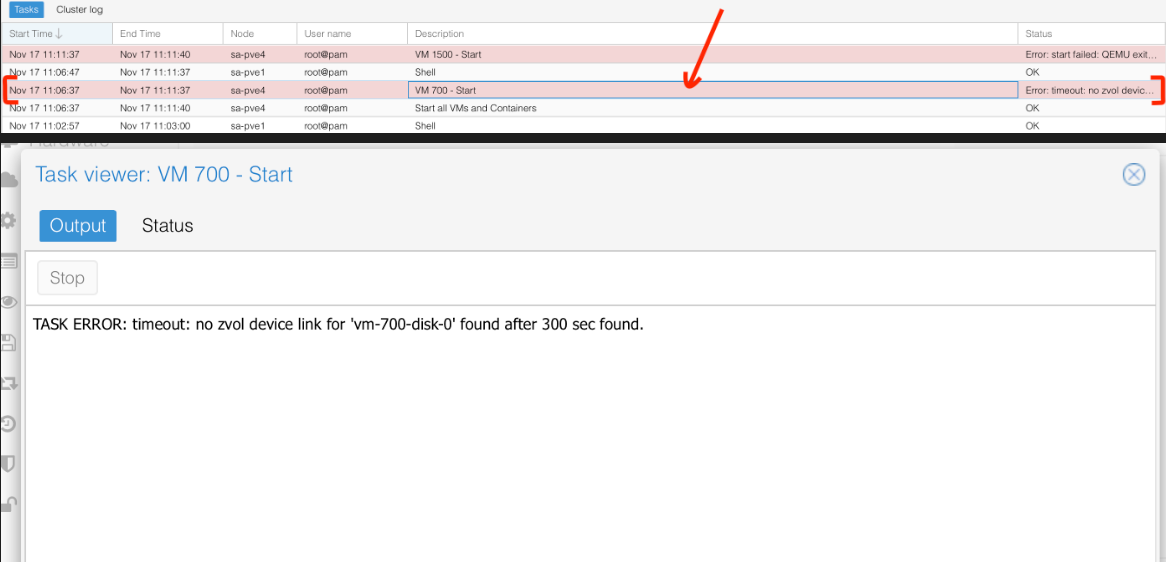This screenshot has height=562, width=1166.
Task: Switch to the Cluster log tab
Action: pos(80,10)
